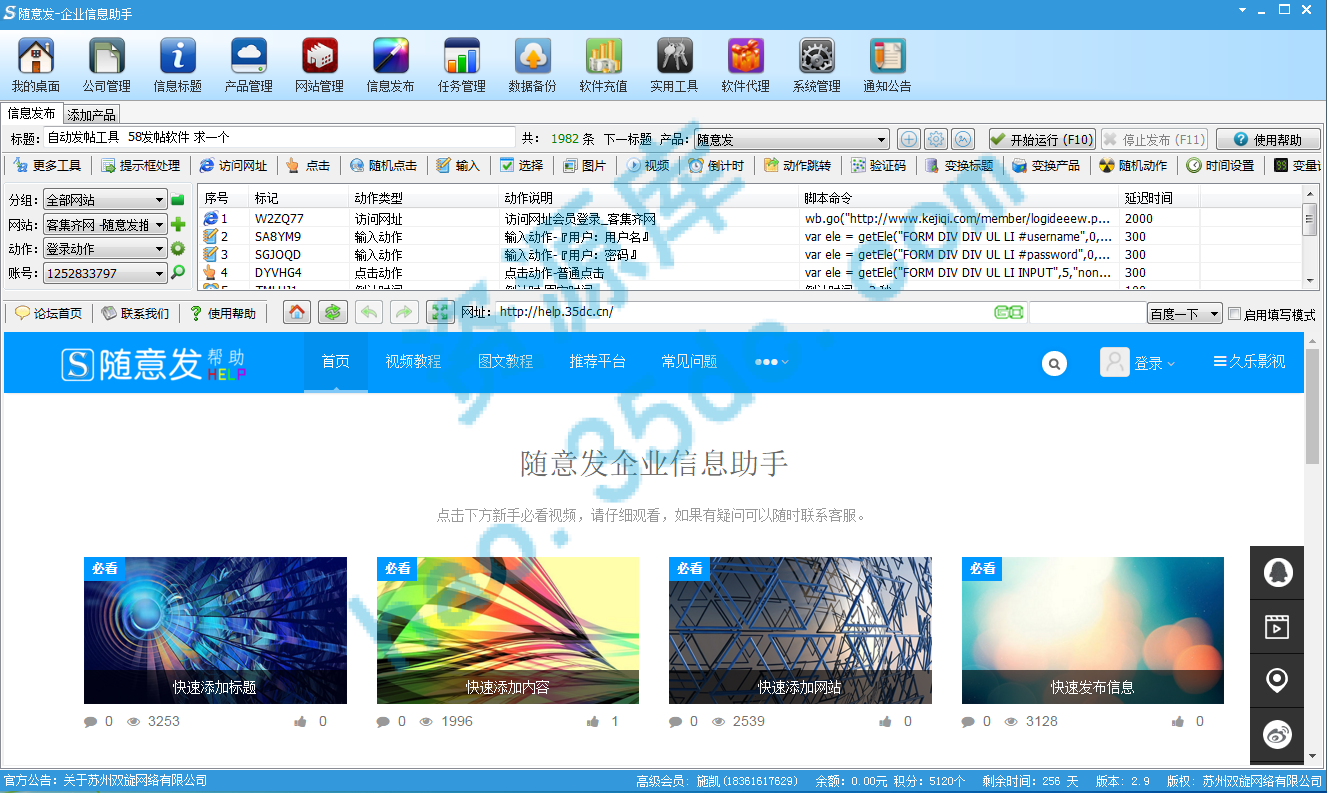This screenshot has height=793, width=1327.
Task: Click 更多工具 in action toolbar
Action: pos(47,165)
